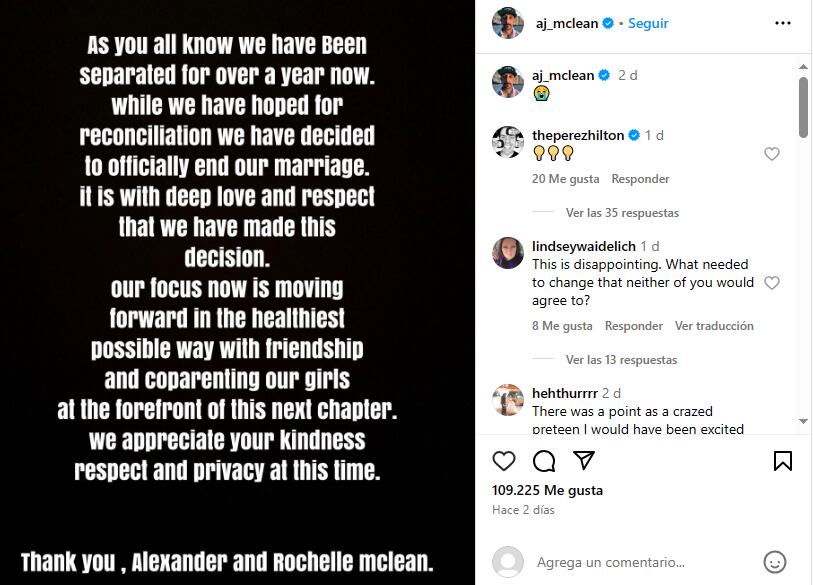
Task: Open comments via the speech bubble icon
Action: coord(544,460)
